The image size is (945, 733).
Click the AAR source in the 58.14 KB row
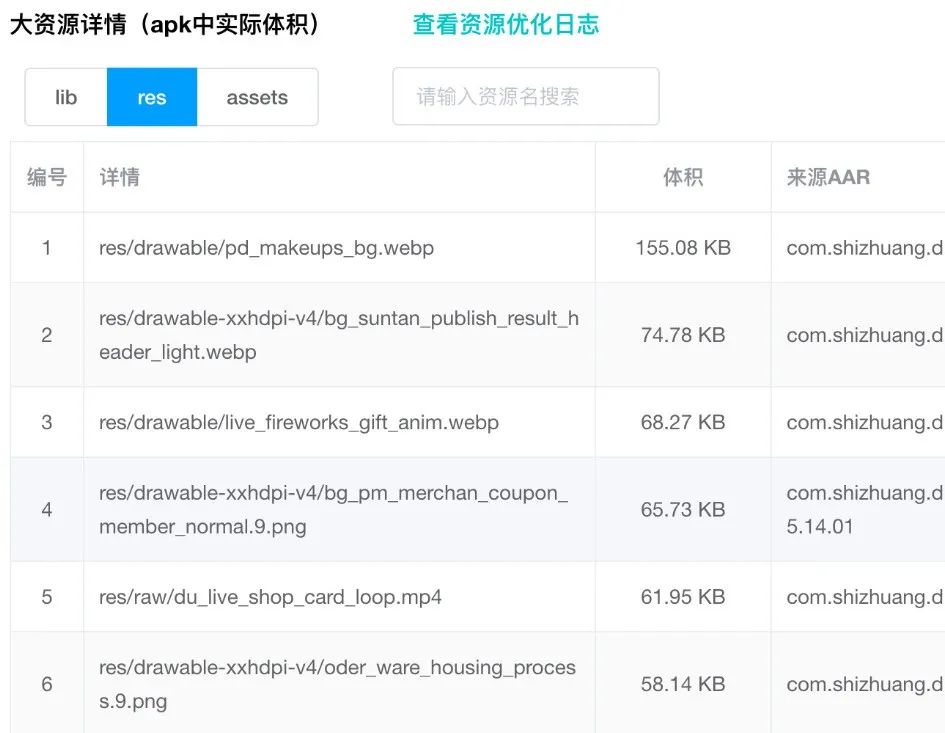point(865,684)
